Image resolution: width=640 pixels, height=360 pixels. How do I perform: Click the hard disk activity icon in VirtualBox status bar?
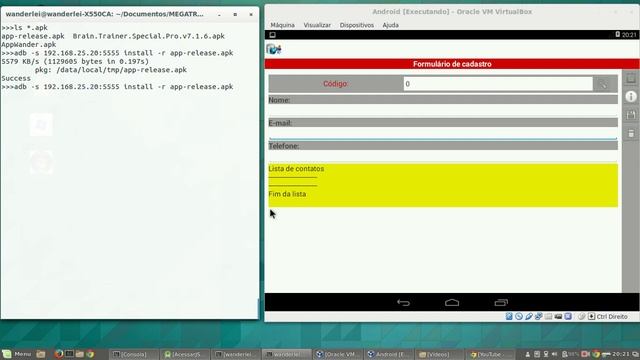(509, 316)
